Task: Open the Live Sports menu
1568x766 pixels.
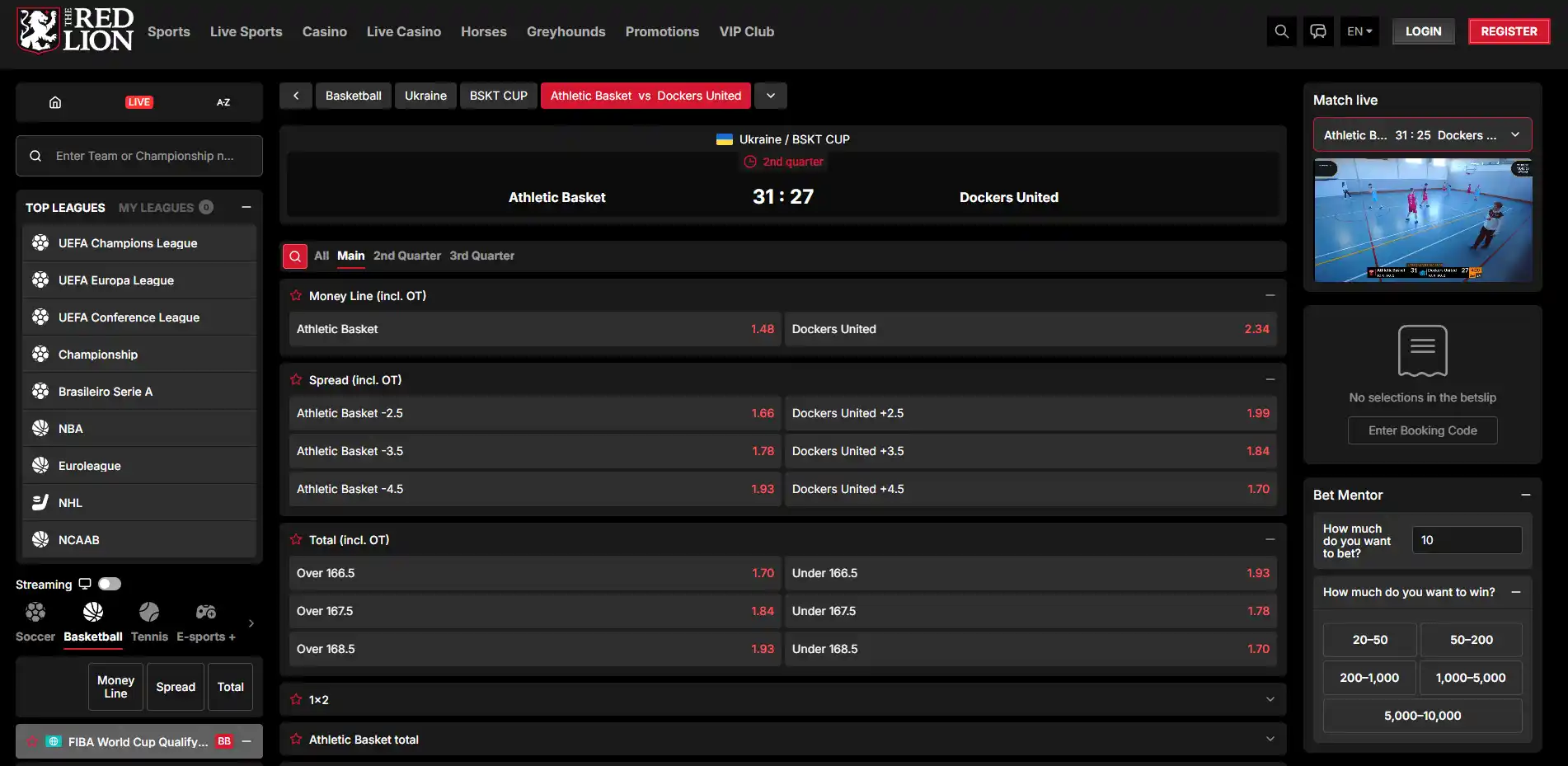Action: point(246,31)
